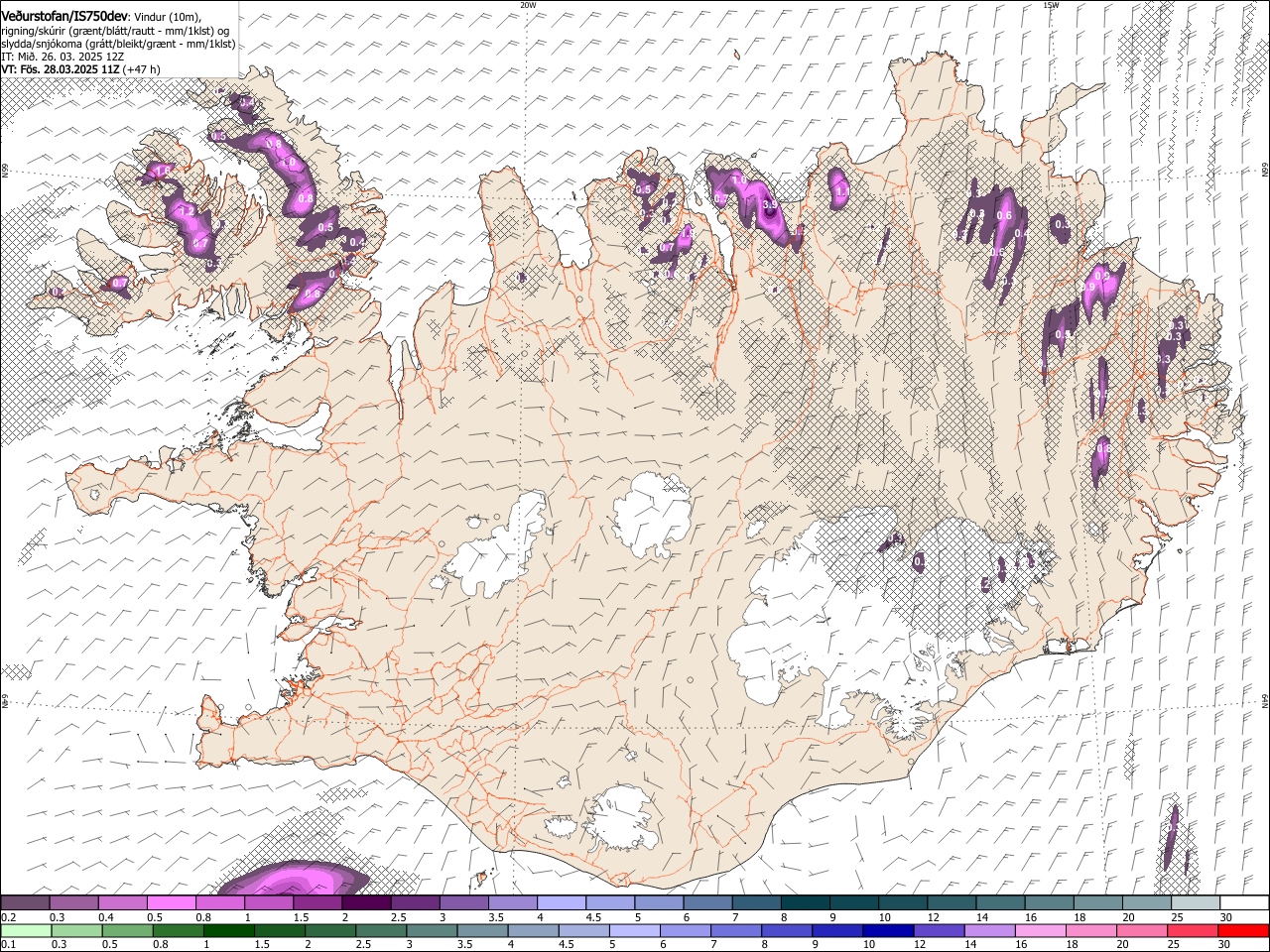This screenshot has width=1270, height=952.
Task: Click the '(+47 h)' forecast offset text
Action: [142, 69]
